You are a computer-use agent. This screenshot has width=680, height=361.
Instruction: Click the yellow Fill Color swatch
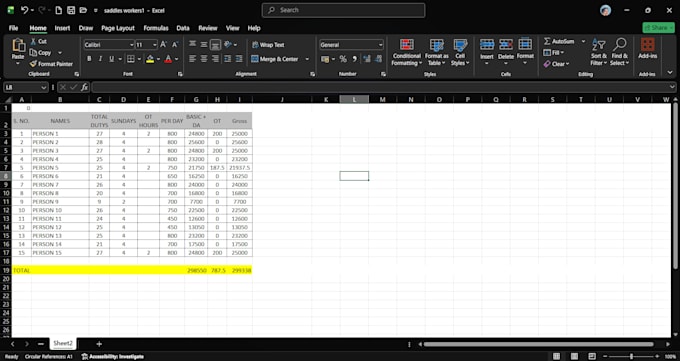[150, 59]
